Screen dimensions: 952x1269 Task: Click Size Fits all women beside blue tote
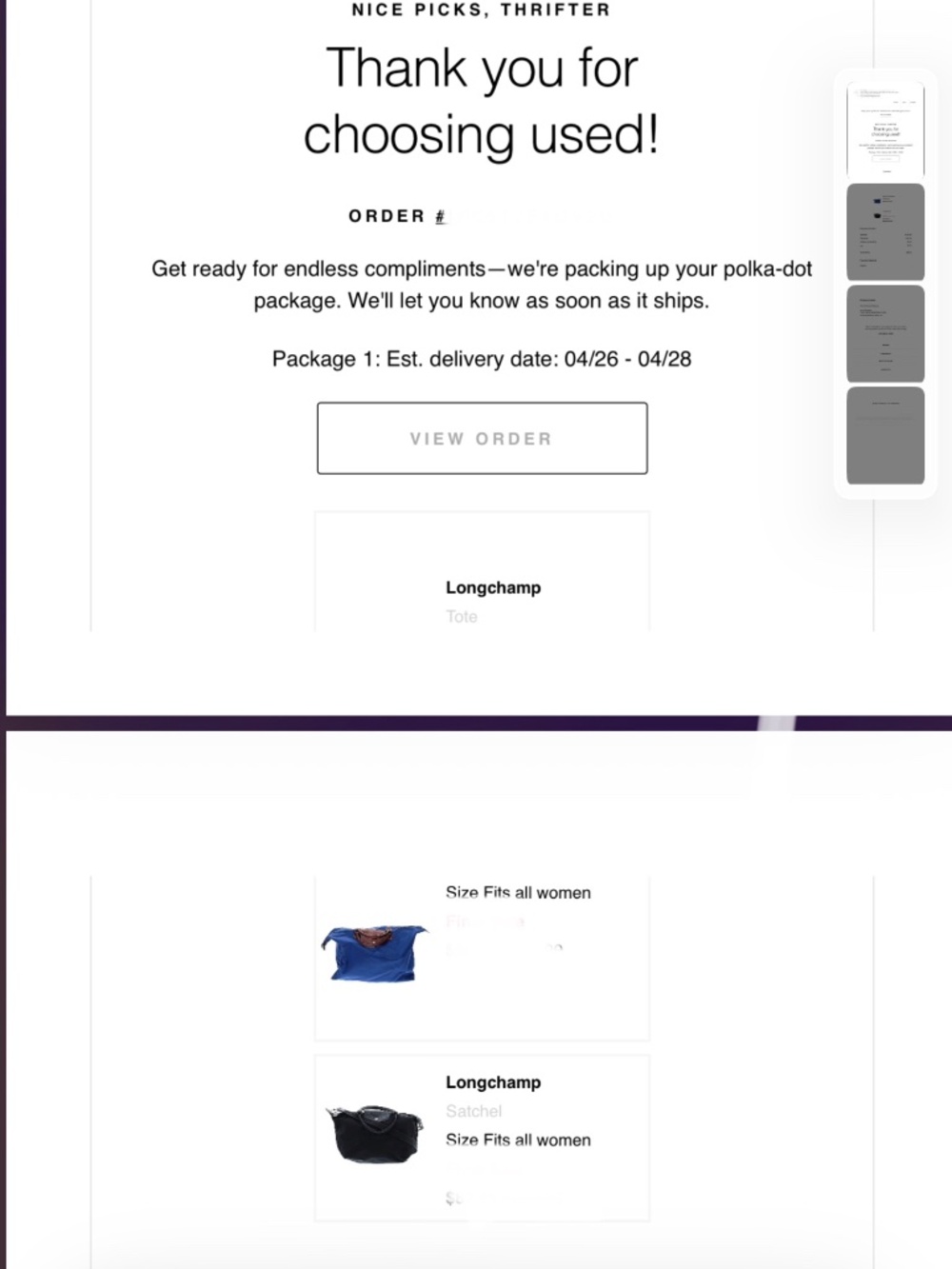tap(518, 893)
